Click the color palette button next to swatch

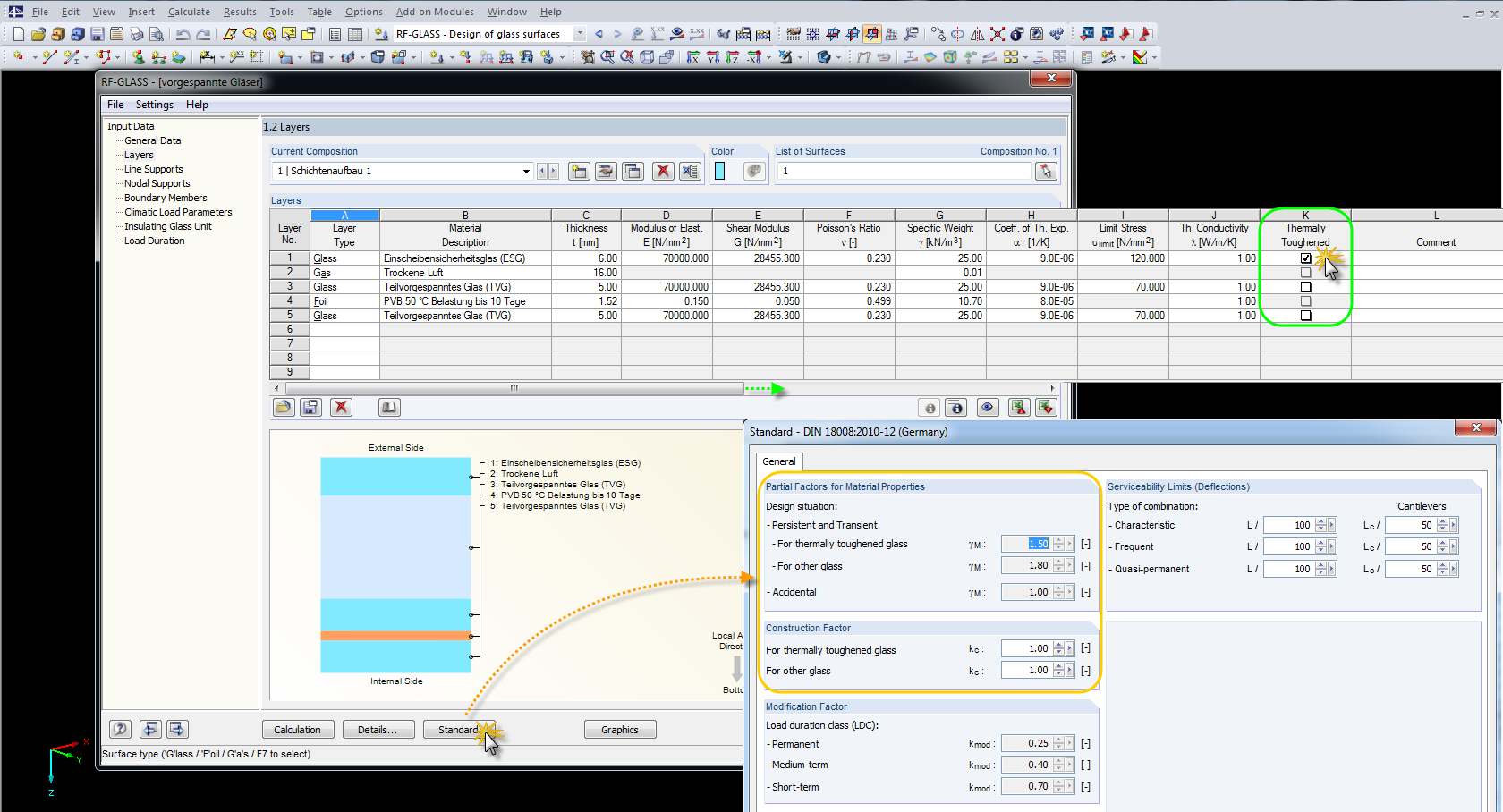[x=754, y=171]
